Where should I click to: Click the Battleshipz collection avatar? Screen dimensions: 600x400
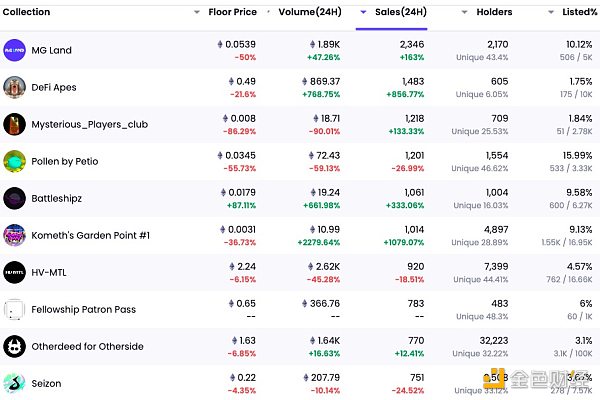(15, 198)
